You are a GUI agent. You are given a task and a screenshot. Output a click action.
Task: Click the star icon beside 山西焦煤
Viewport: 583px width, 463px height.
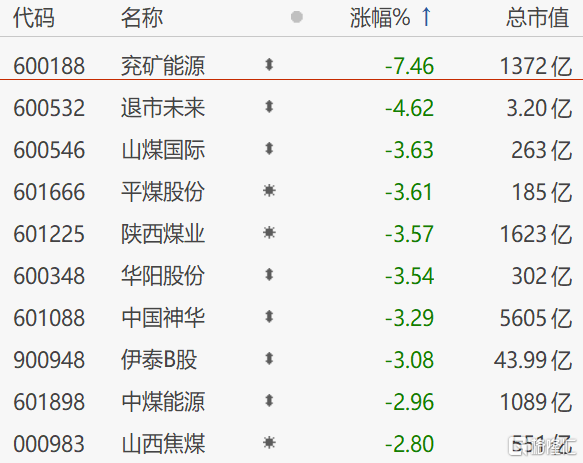tap(269, 443)
